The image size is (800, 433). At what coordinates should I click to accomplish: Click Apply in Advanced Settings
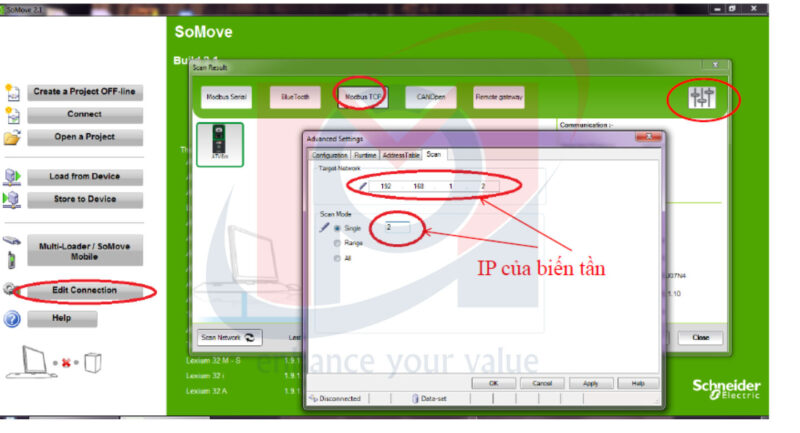(590, 384)
